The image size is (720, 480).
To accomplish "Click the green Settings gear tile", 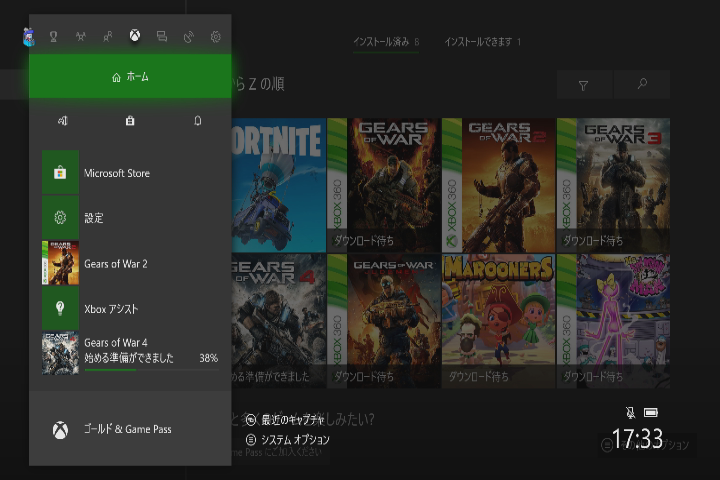I will (x=60, y=218).
